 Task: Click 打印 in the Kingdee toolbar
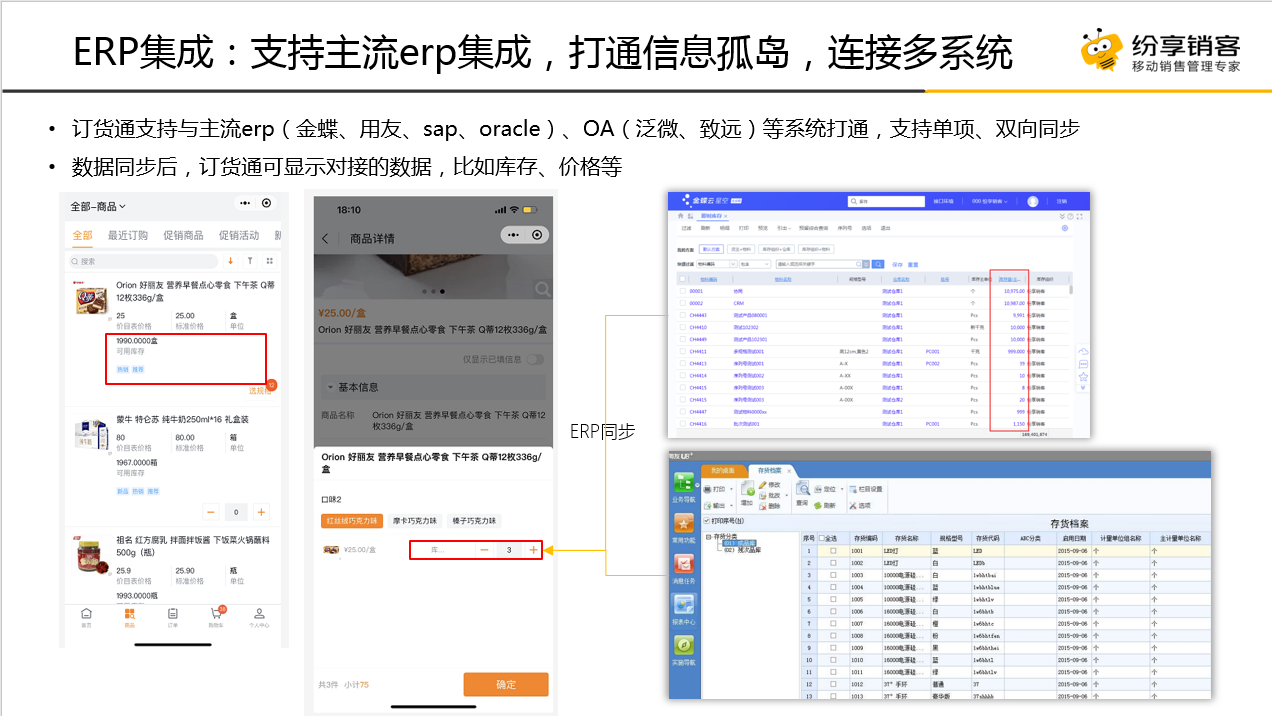[744, 228]
